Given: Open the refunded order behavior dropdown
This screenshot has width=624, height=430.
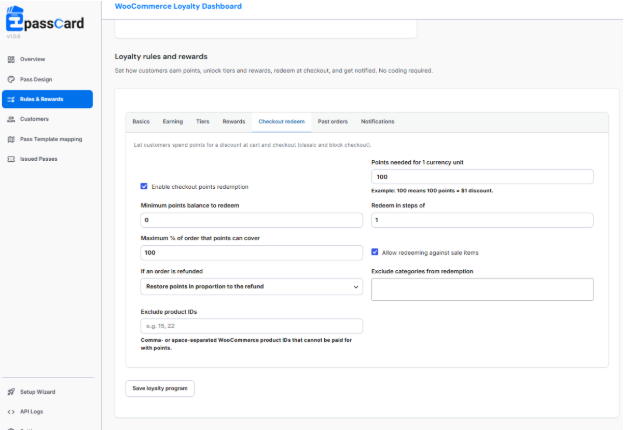Looking at the screenshot, I should coord(252,286).
